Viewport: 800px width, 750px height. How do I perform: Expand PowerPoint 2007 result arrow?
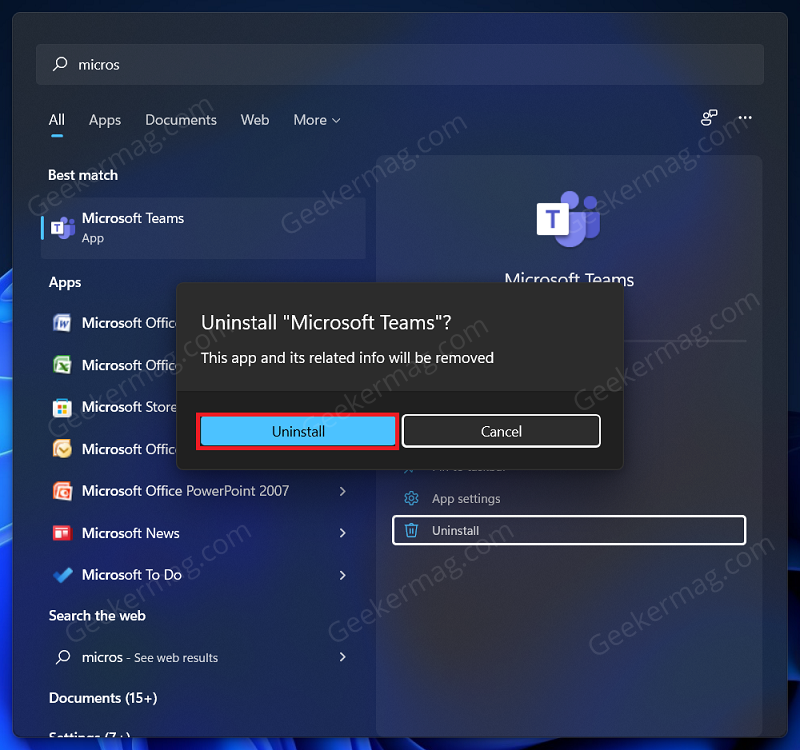click(342, 491)
